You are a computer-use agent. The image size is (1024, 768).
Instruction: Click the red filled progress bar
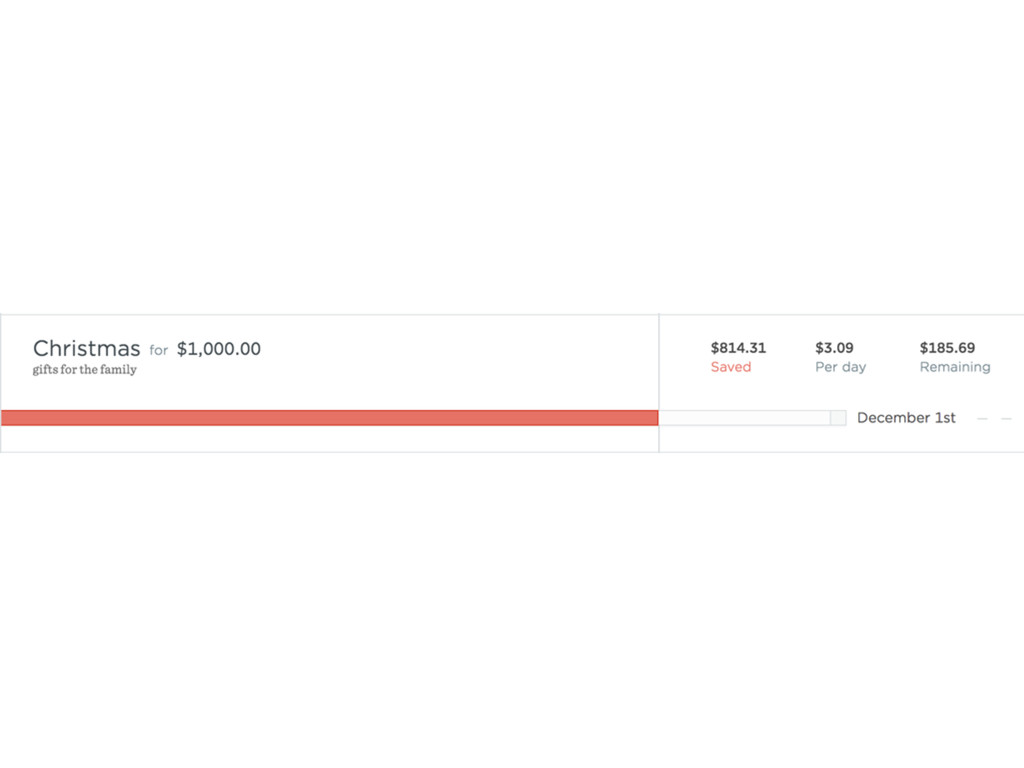(329, 418)
